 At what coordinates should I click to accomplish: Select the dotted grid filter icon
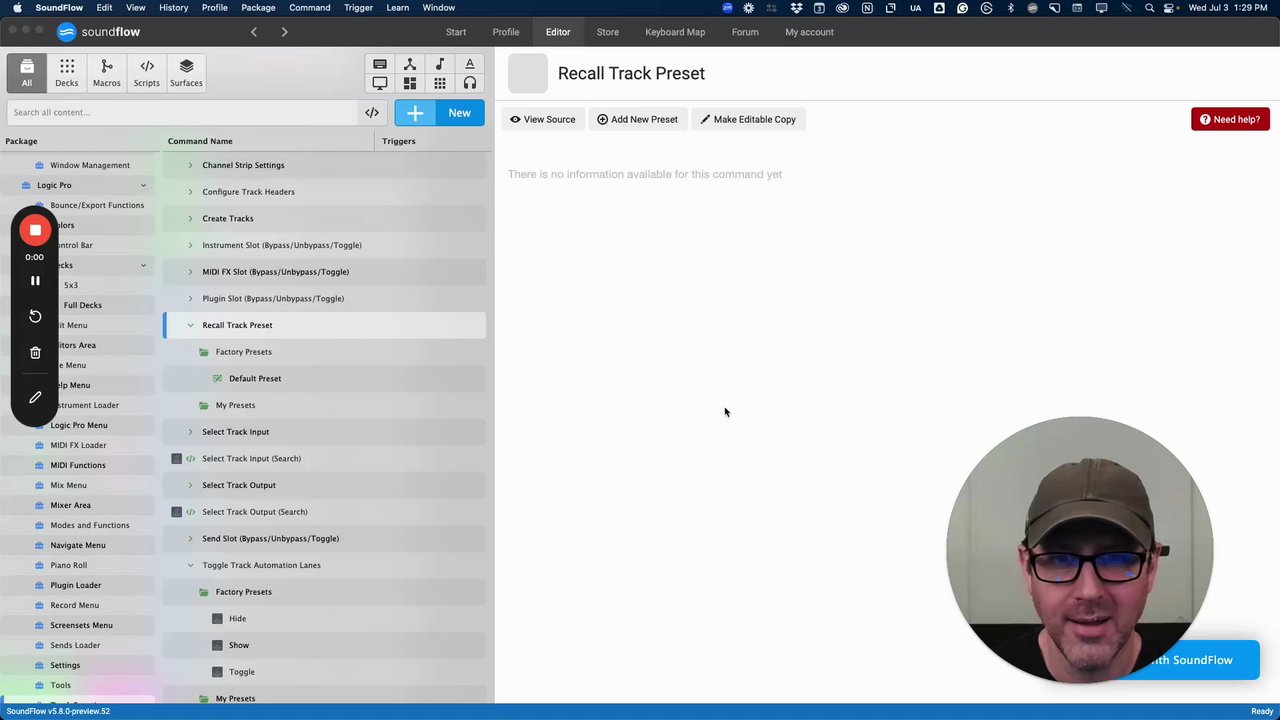point(440,83)
